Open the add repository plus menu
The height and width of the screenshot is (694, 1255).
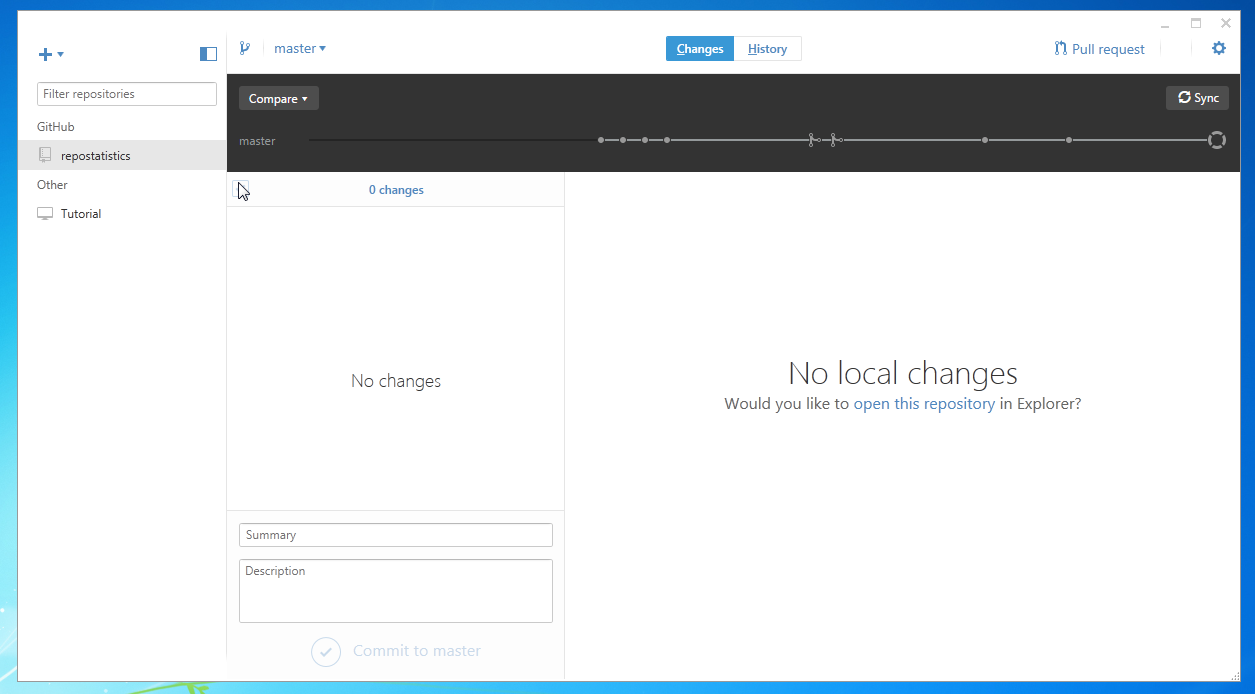[x=50, y=54]
